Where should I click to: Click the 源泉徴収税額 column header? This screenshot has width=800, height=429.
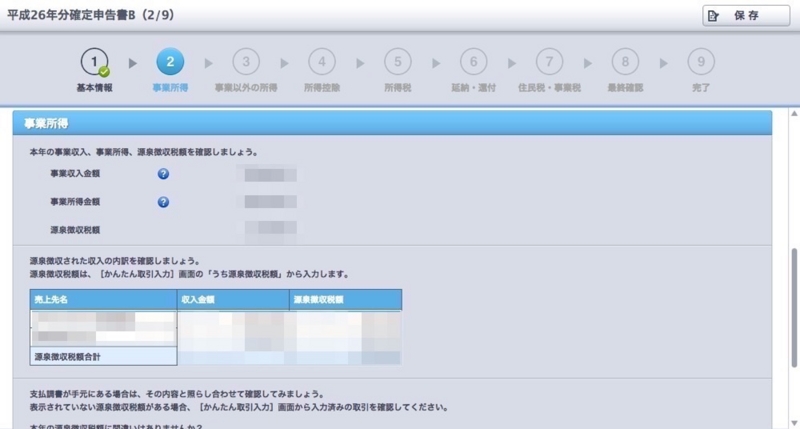pyautogui.click(x=345, y=300)
